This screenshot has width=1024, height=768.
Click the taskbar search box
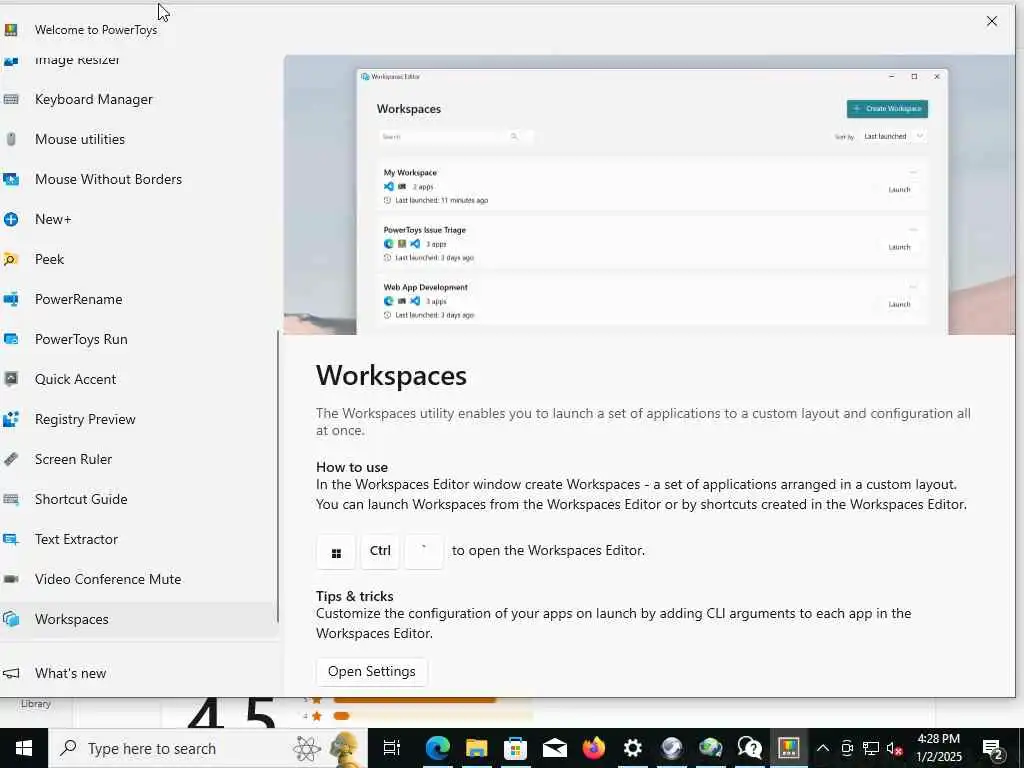208,748
